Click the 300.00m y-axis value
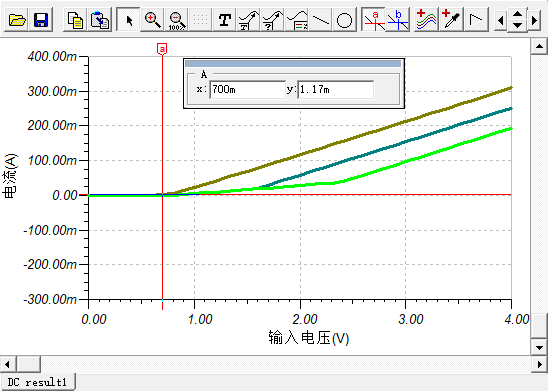This screenshot has width=548, height=391. 52,91
